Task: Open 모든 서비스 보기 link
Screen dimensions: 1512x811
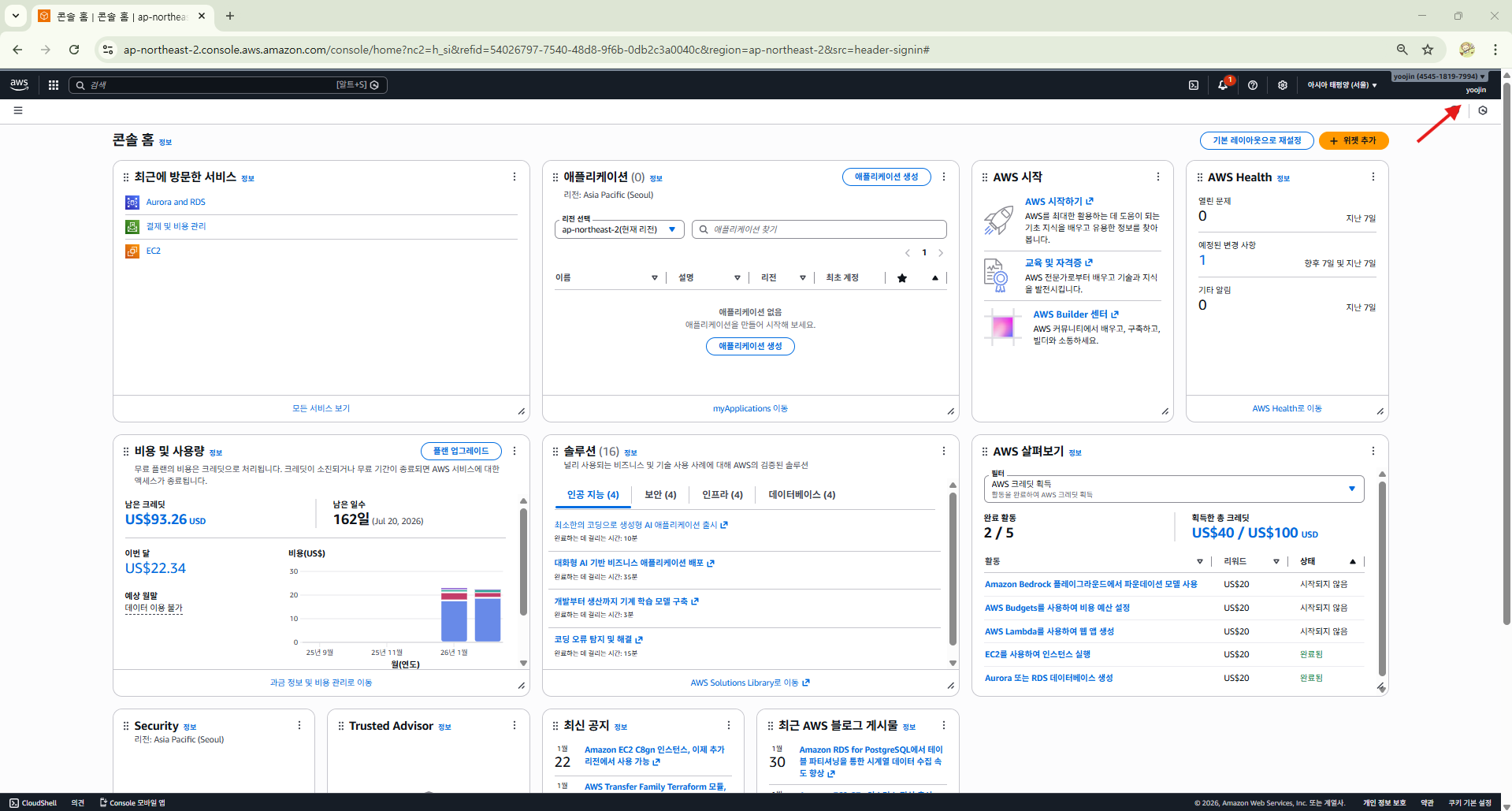Action: pos(321,408)
